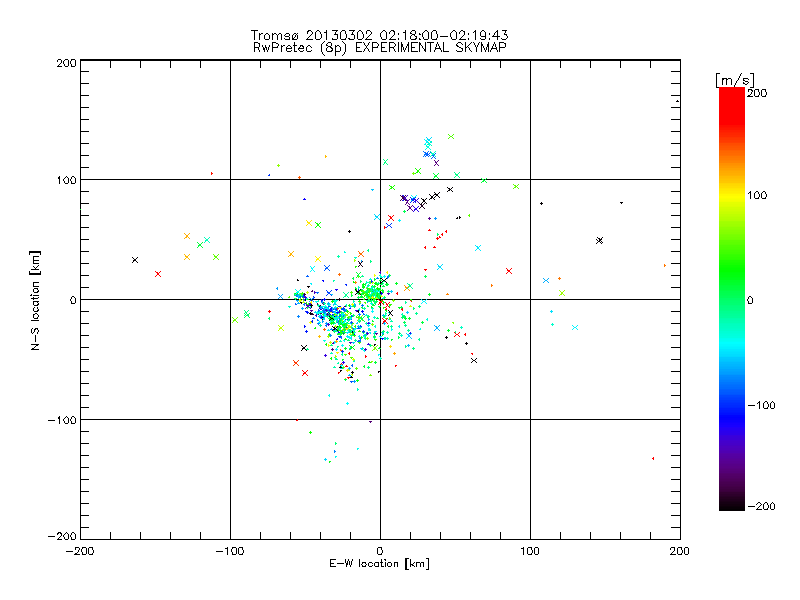
Task: Click the colorbar label '-200' at bottom
Action: coord(761,507)
